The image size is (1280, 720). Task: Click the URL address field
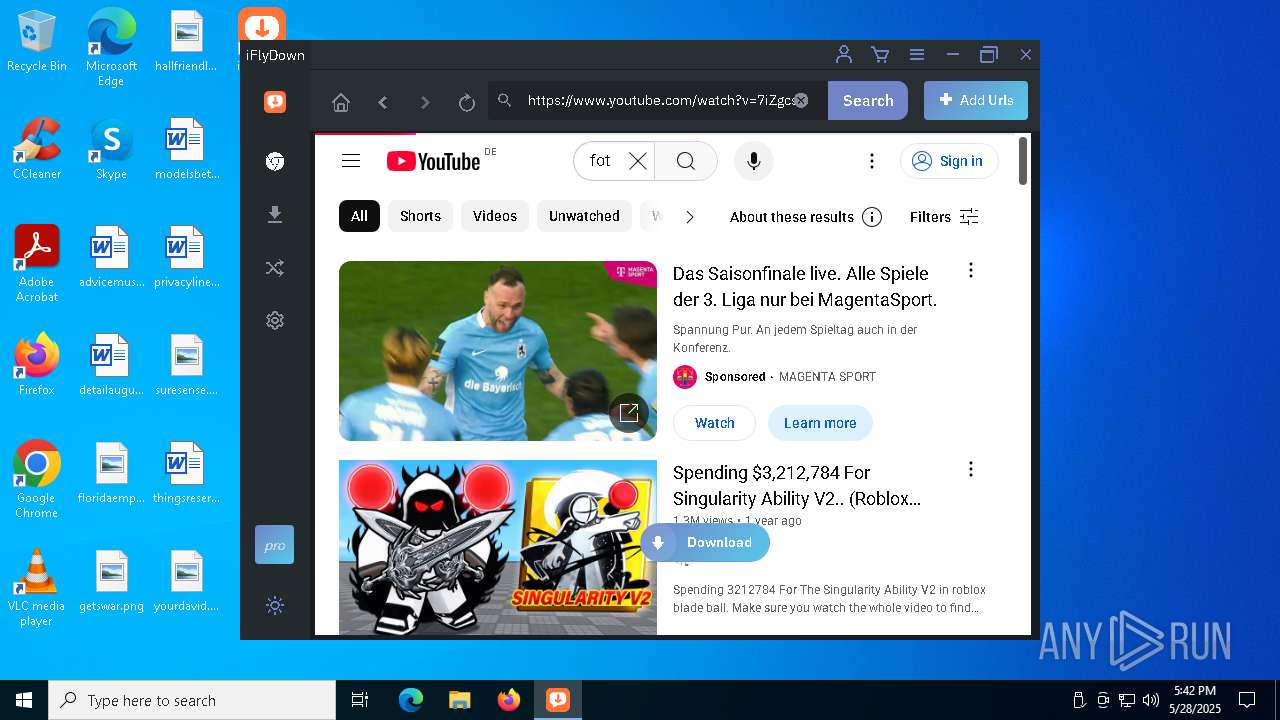coord(658,100)
